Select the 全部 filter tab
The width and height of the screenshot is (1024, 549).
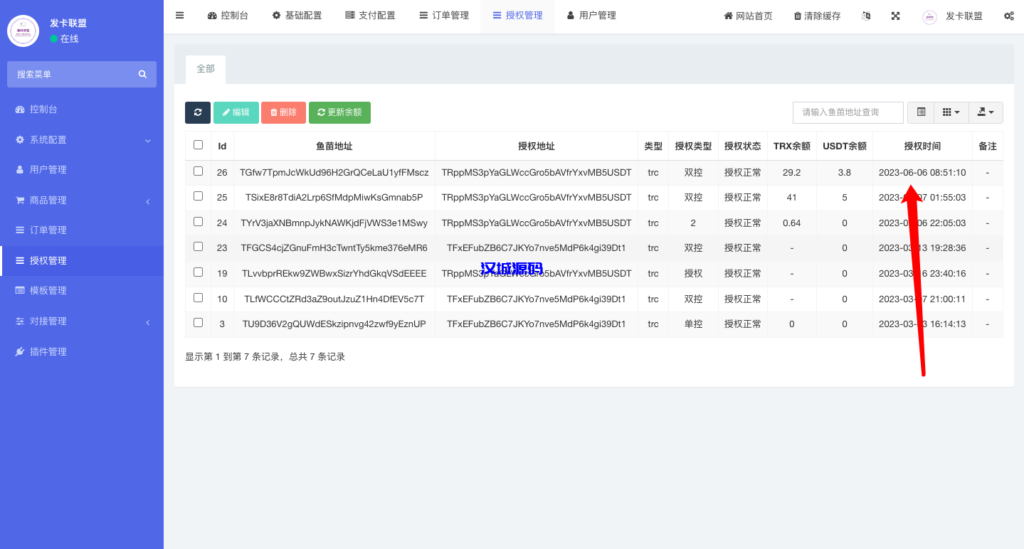pos(206,69)
